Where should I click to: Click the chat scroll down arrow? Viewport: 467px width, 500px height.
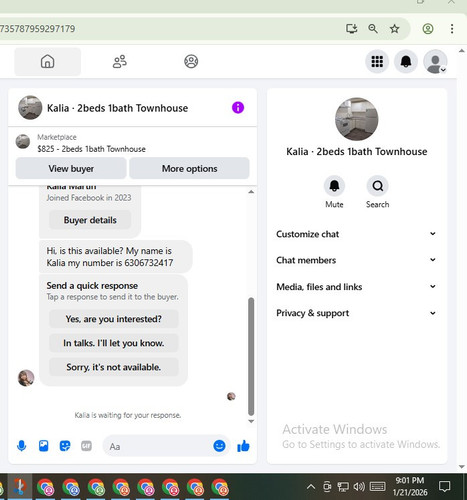251,421
